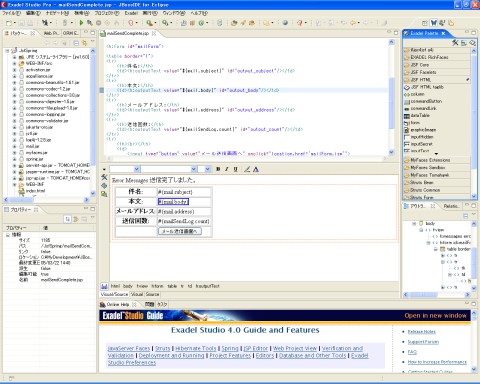The height and width of the screenshot is (384, 480).
Task: Open the Struts guide link
Action: coord(163,348)
